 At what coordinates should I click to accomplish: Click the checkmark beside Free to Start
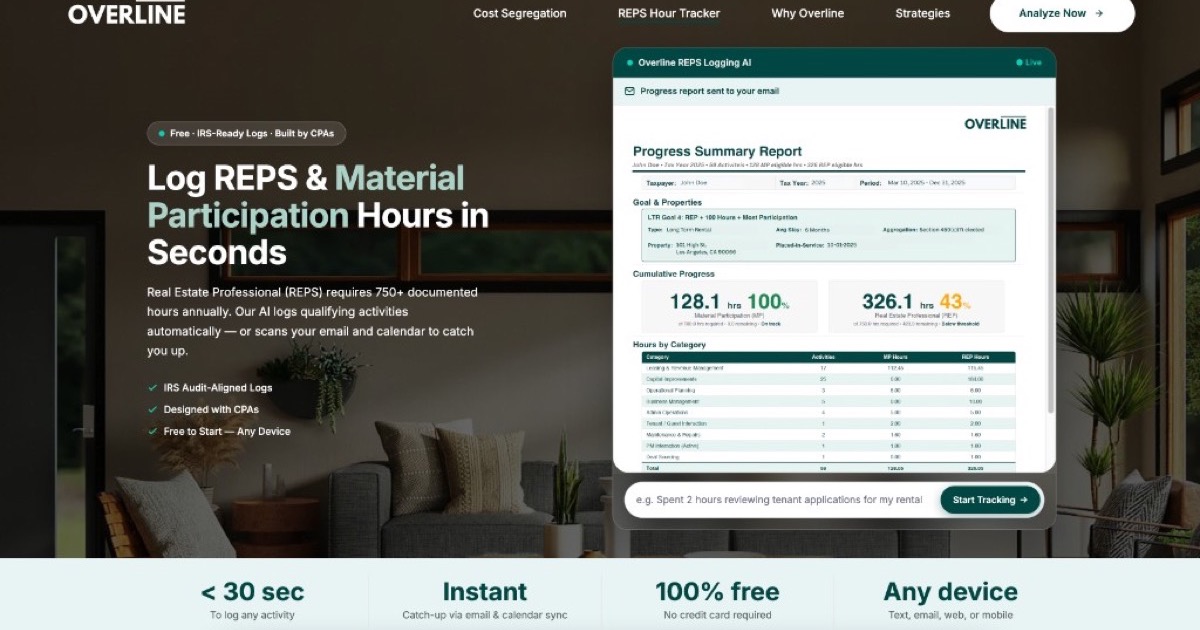153,432
